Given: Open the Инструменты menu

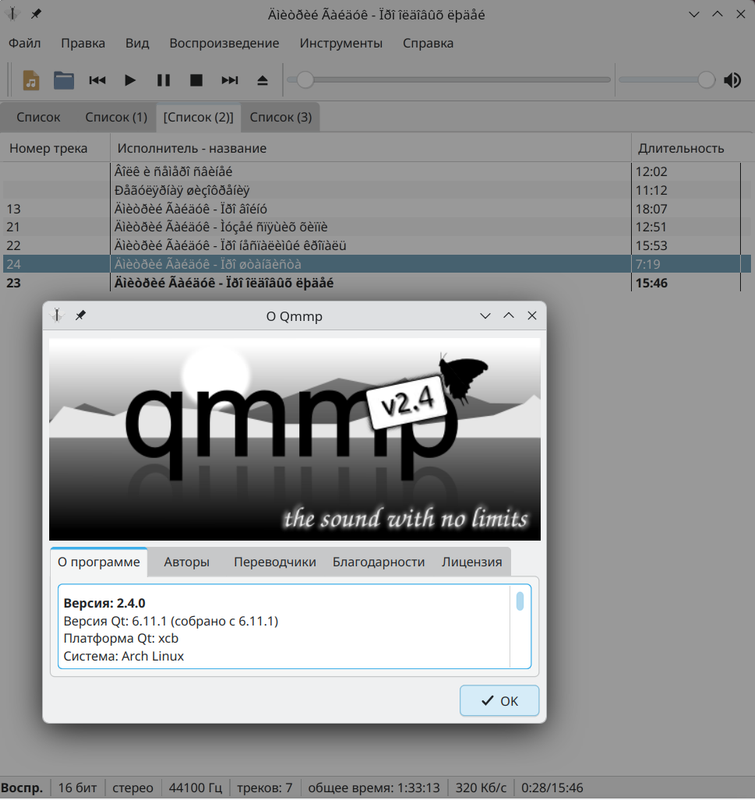Looking at the screenshot, I should (341, 43).
